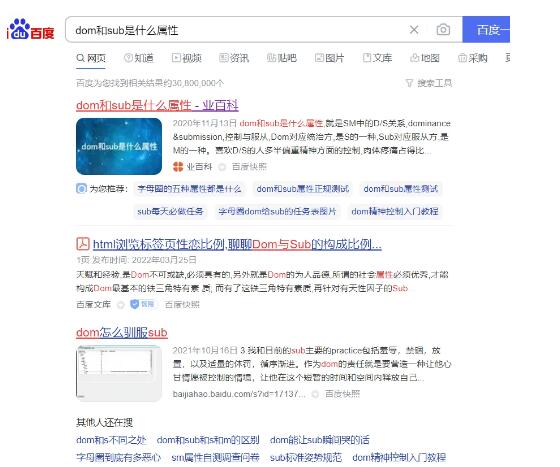Image resolution: width=560 pixels, height=467 pixels.
Task: Open the 贴吧 tab
Action: click(x=282, y=58)
